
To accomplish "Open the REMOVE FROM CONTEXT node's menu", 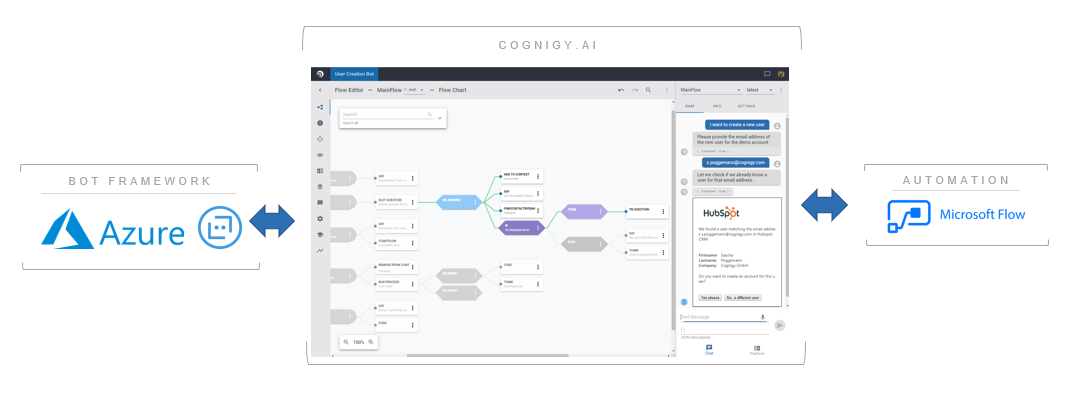I will tap(412, 267).
